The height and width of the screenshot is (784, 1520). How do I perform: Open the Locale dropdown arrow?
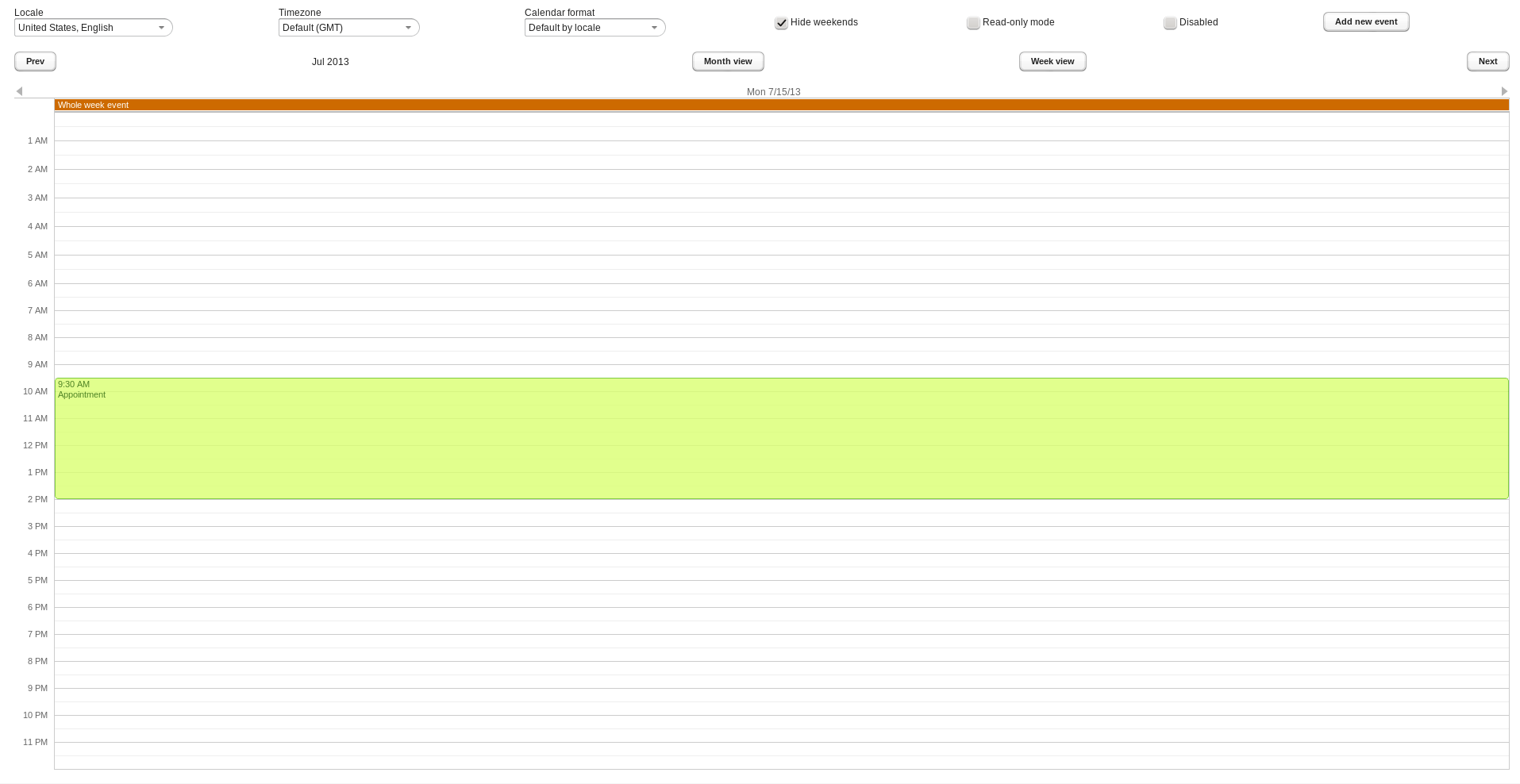(162, 27)
